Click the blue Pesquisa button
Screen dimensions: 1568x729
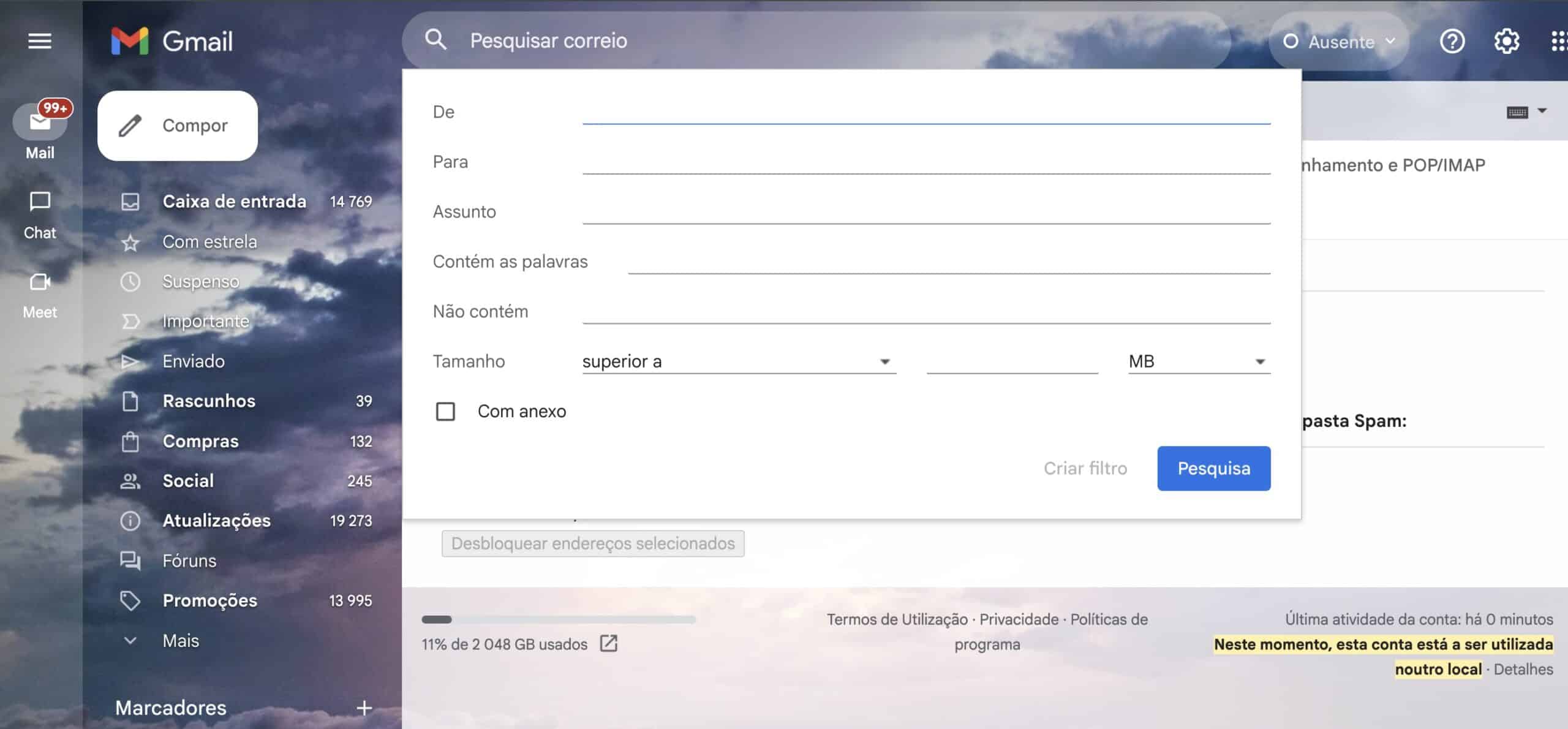[x=1213, y=469]
